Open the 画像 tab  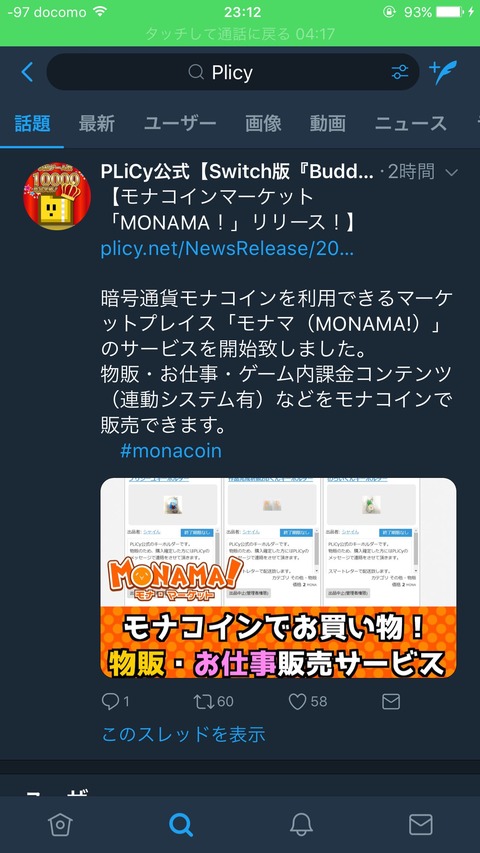click(x=263, y=123)
